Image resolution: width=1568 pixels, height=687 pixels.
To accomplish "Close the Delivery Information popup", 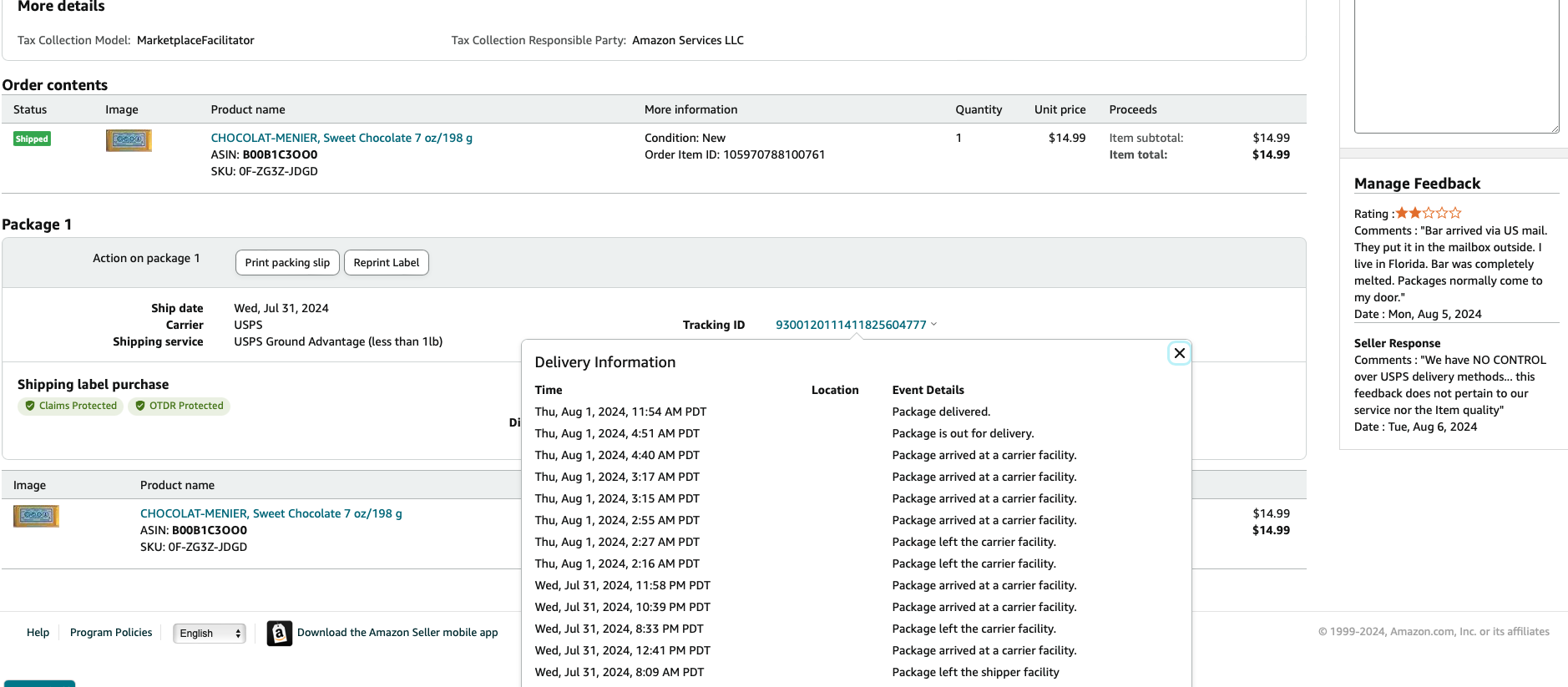I will tap(1179, 353).
